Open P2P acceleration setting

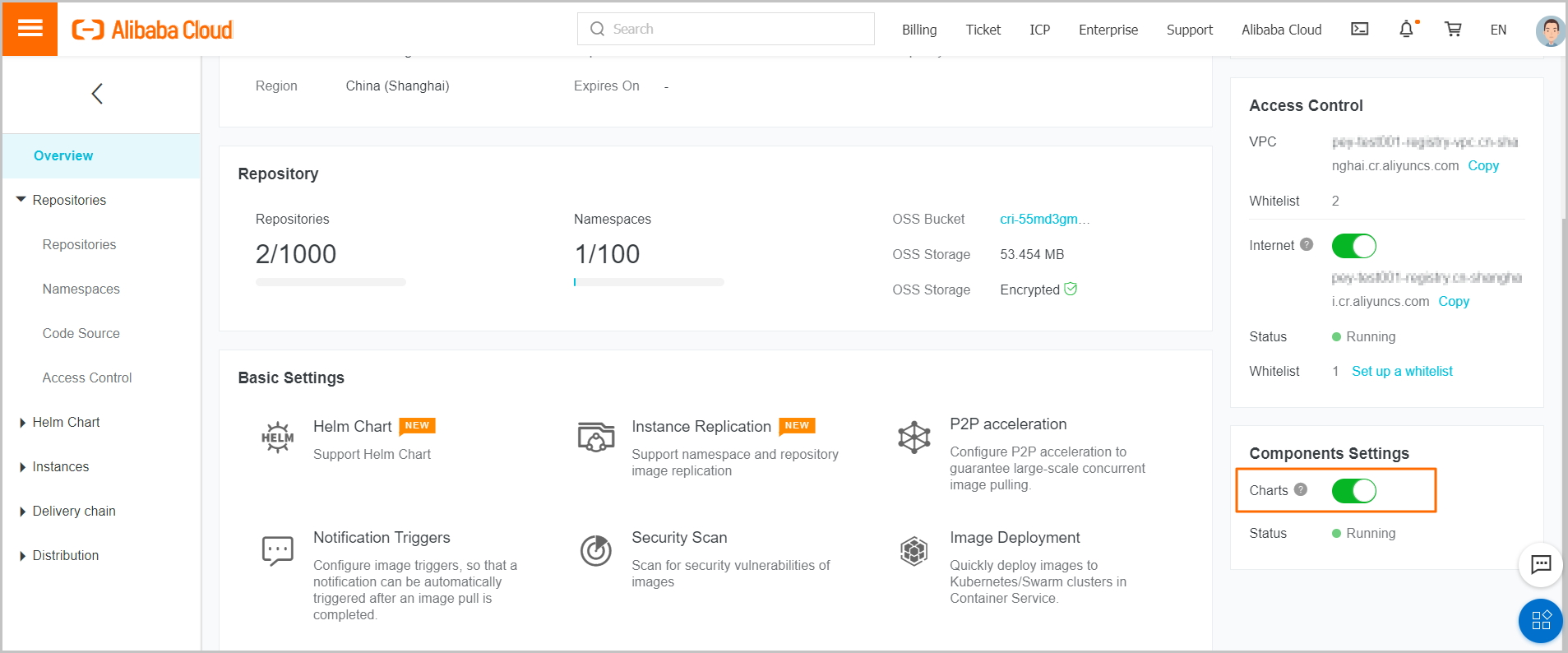[1008, 424]
